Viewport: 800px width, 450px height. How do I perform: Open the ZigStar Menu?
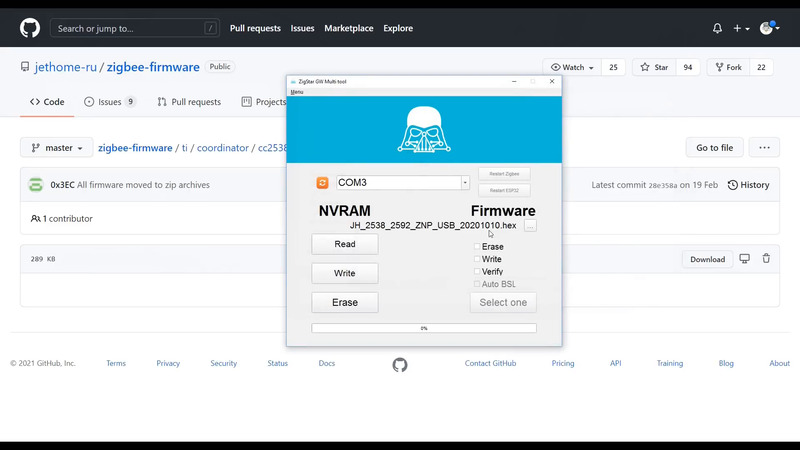tap(297, 92)
